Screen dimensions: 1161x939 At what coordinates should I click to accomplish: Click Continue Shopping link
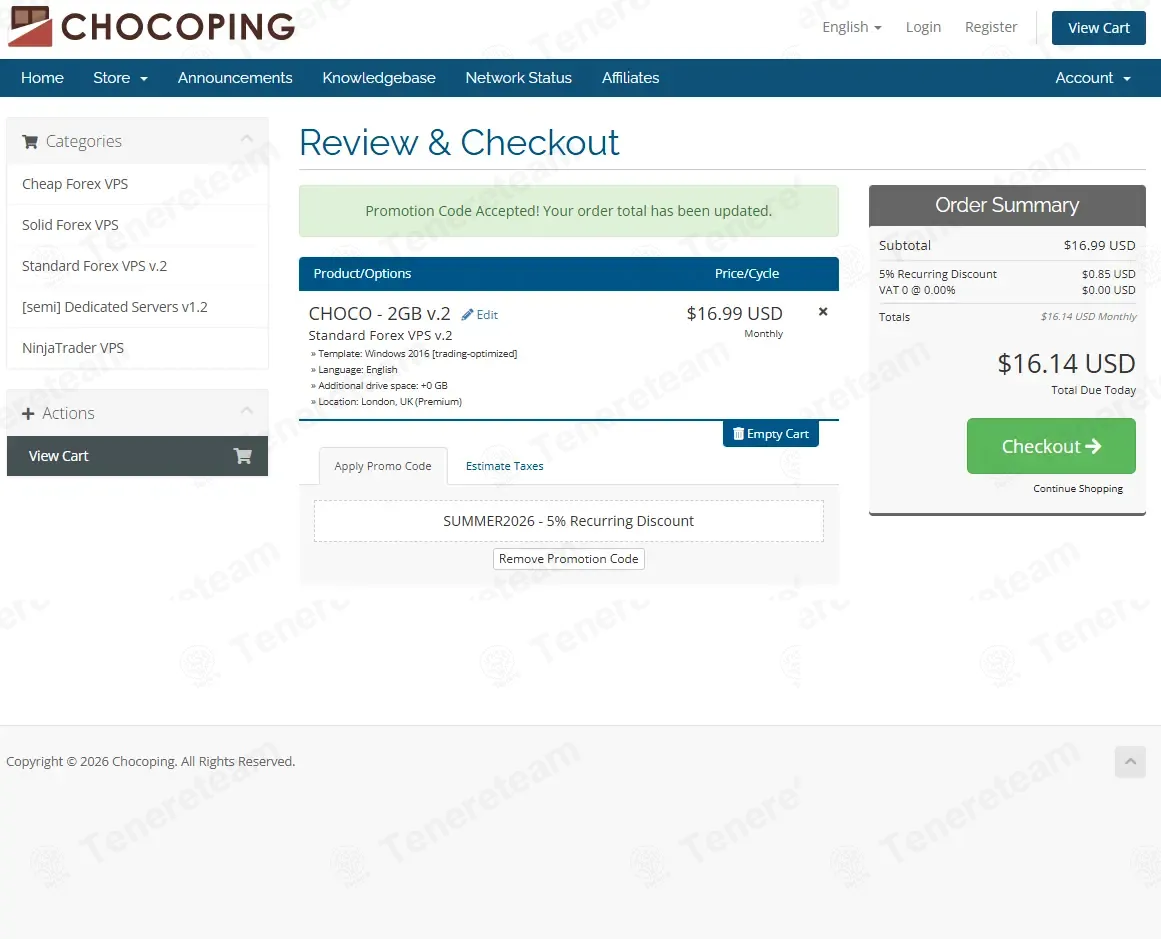click(x=1078, y=489)
